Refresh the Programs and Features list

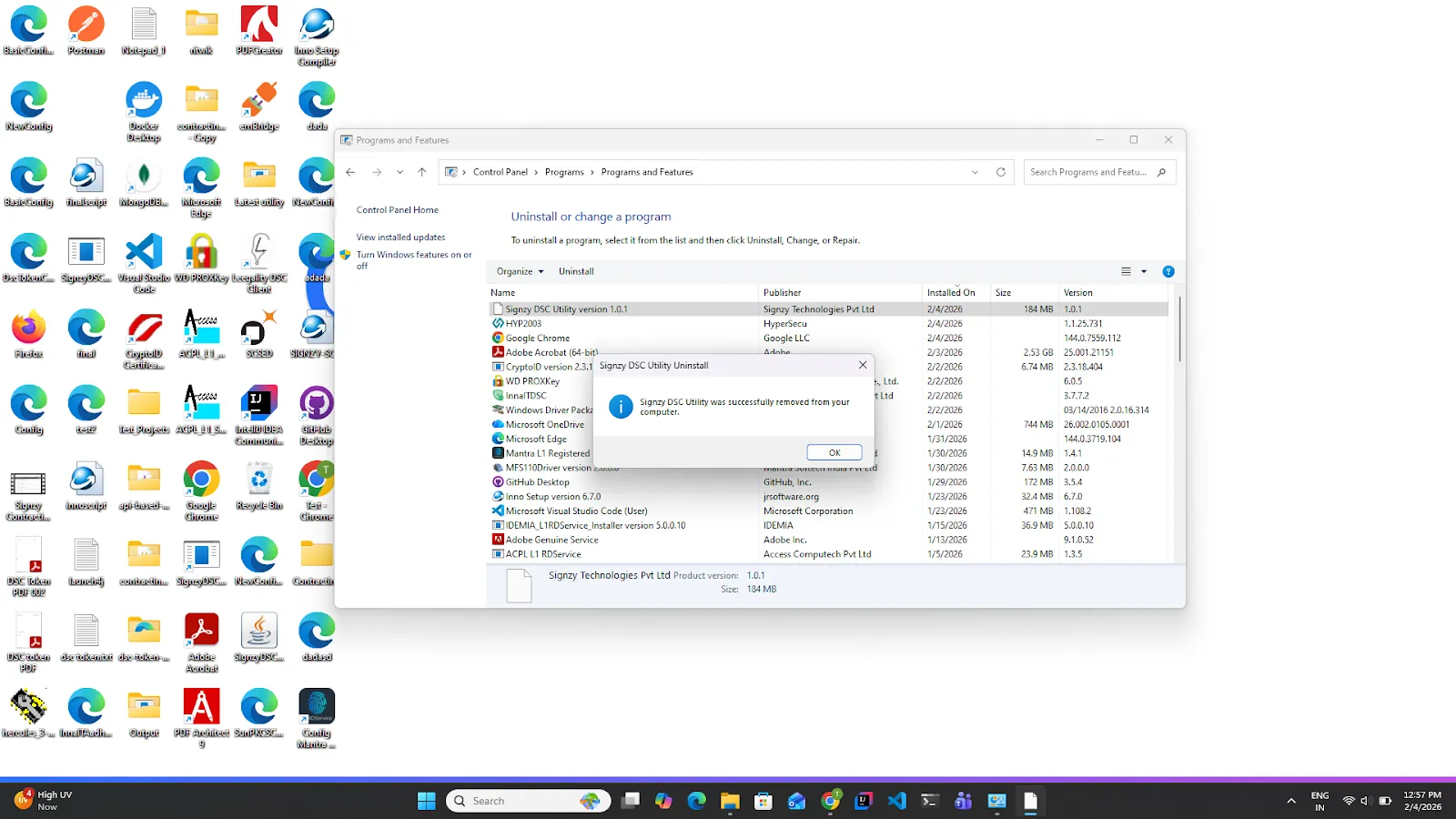1001,172
